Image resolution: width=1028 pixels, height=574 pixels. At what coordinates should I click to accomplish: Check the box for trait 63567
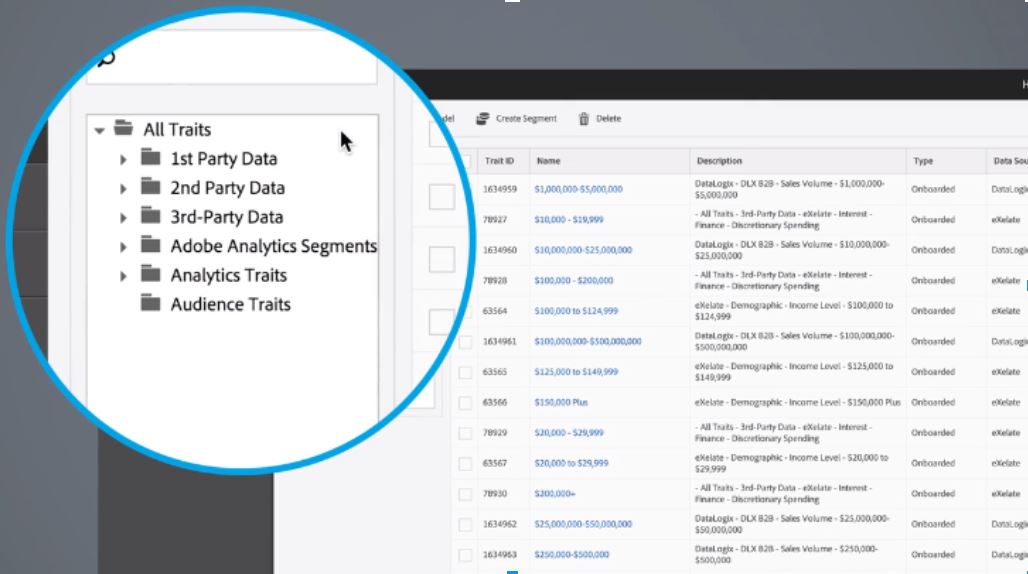465,464
